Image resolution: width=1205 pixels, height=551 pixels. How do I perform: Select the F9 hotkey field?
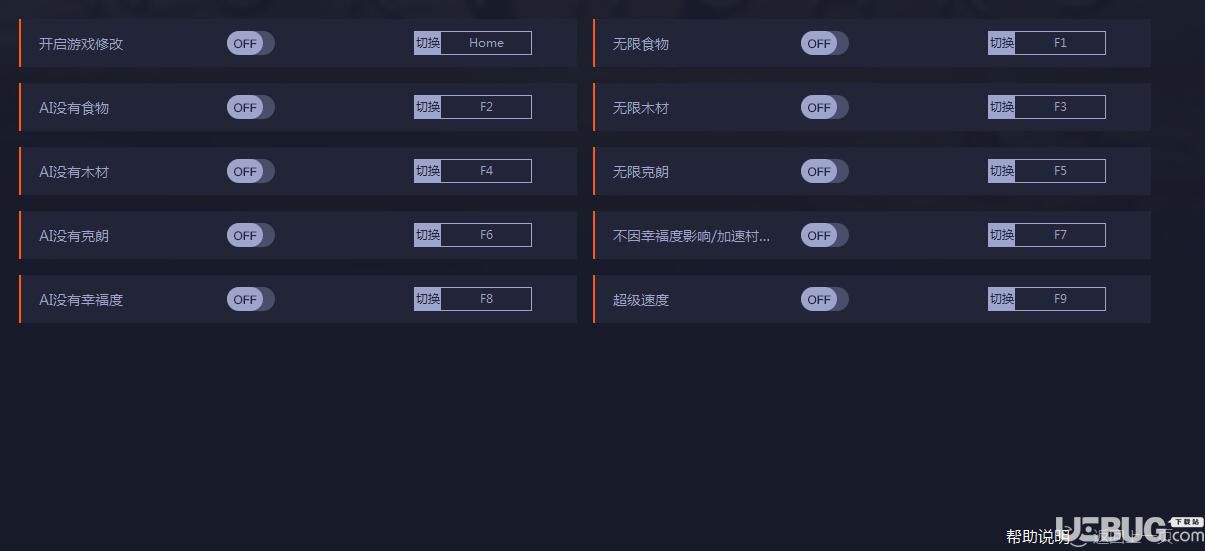pyautogui.click(x=1060, y=299)
